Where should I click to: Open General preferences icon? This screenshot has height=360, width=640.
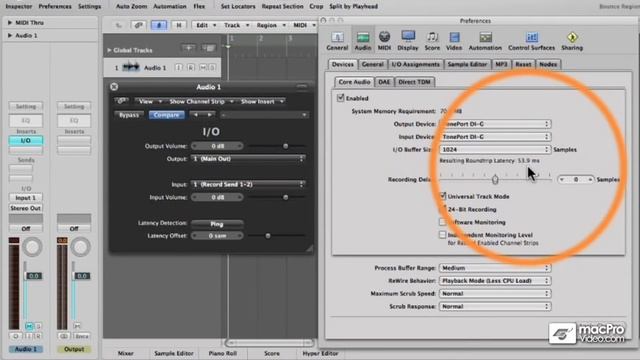[337, 41]
